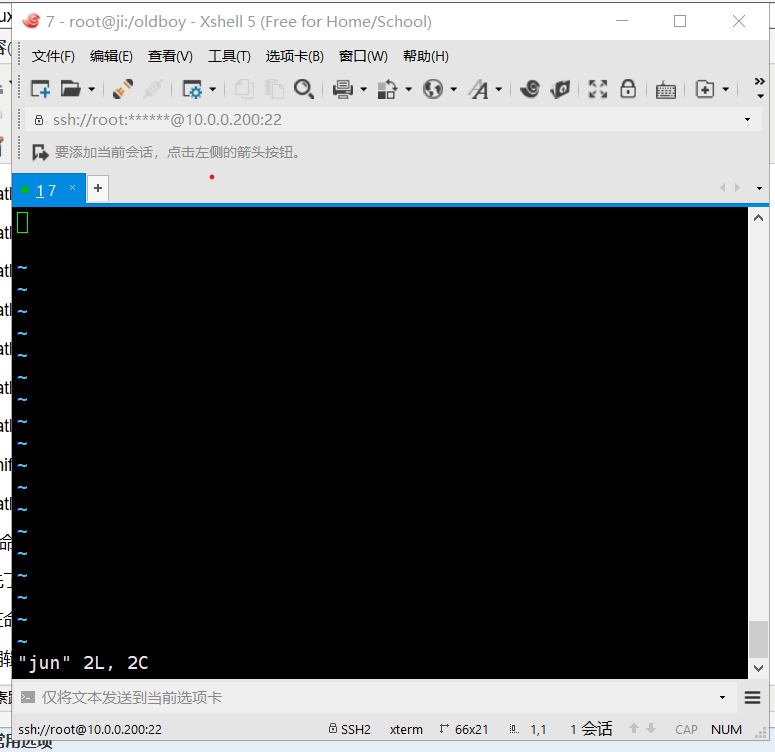Click the Encoding globe icon

point(433,89)
